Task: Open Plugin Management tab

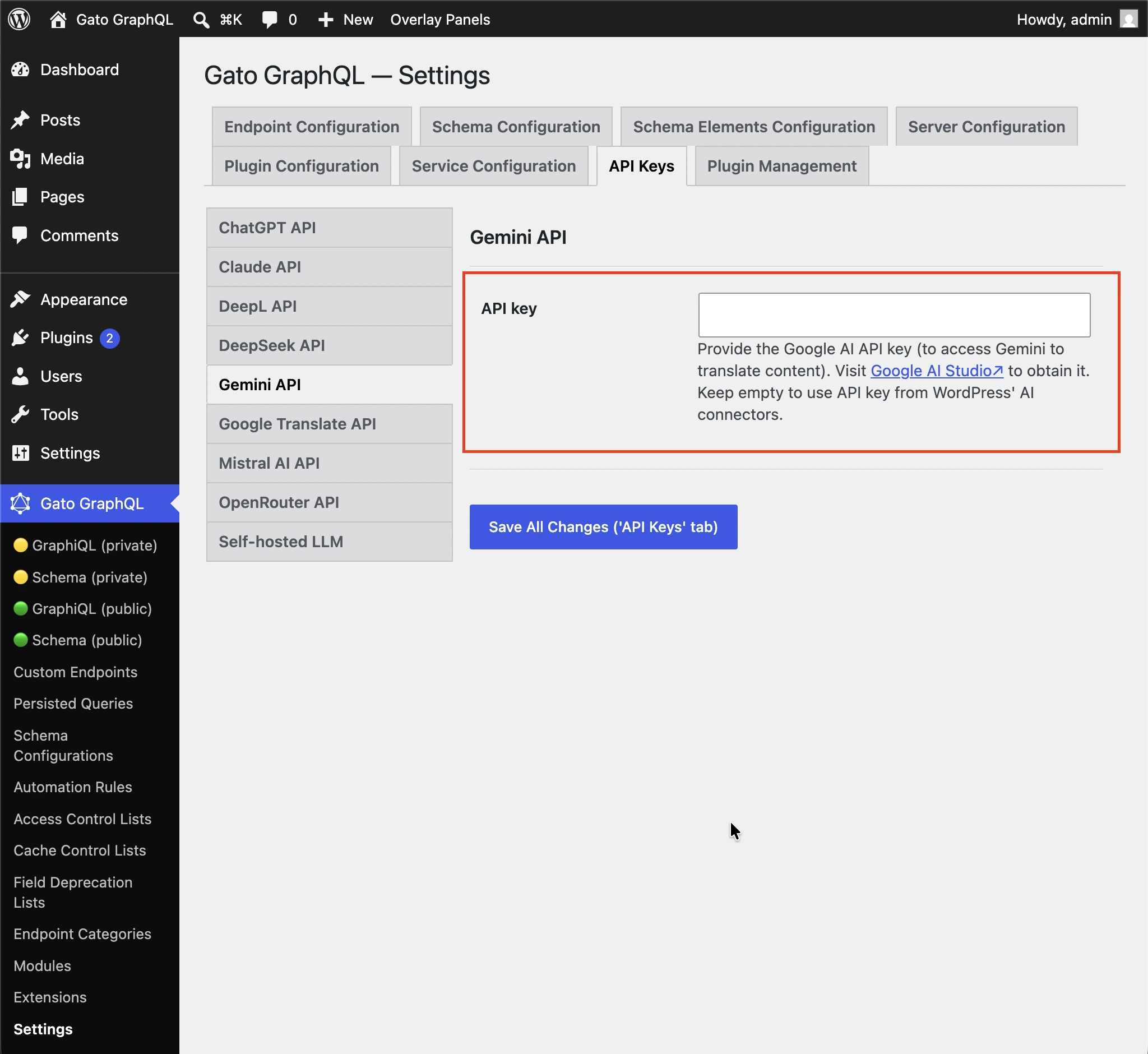Action: point(781,166)
